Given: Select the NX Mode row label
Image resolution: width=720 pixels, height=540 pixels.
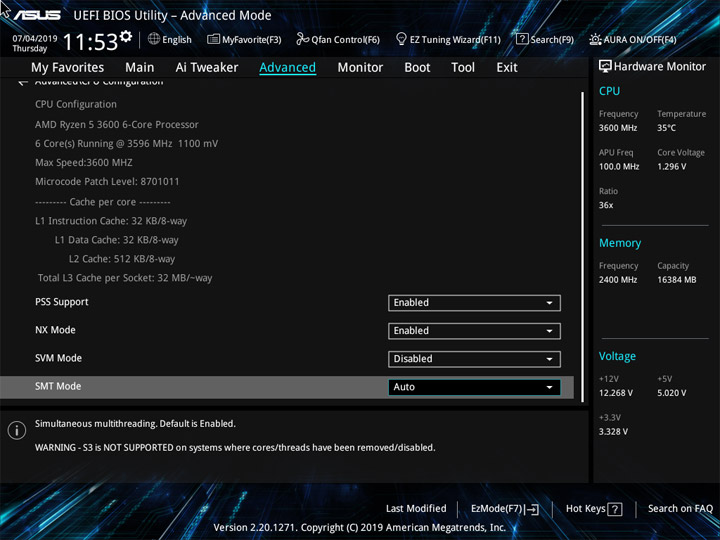Looking at the screenshot, I should 55,330.
